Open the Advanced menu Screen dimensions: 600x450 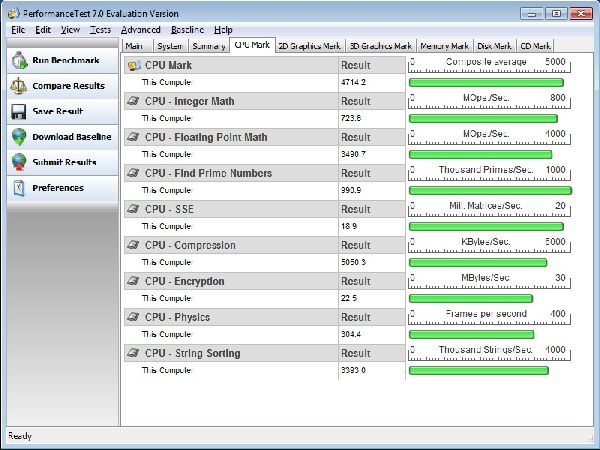tap(140, 30)
